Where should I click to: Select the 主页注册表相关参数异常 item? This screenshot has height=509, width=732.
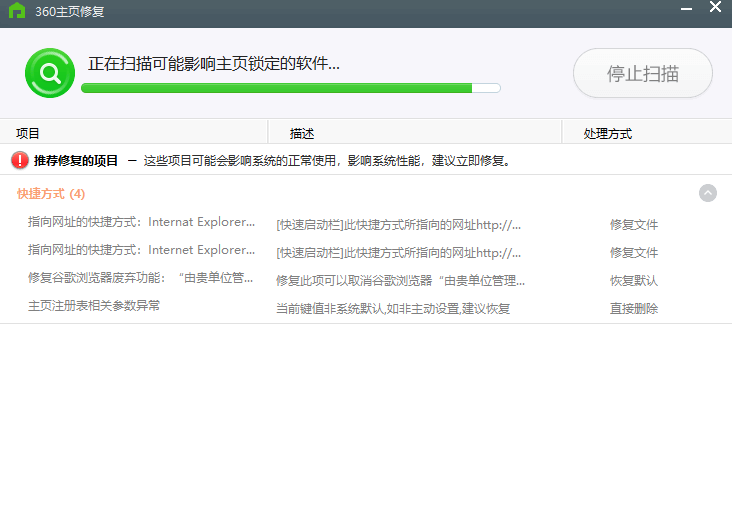(x=94, y=306)
